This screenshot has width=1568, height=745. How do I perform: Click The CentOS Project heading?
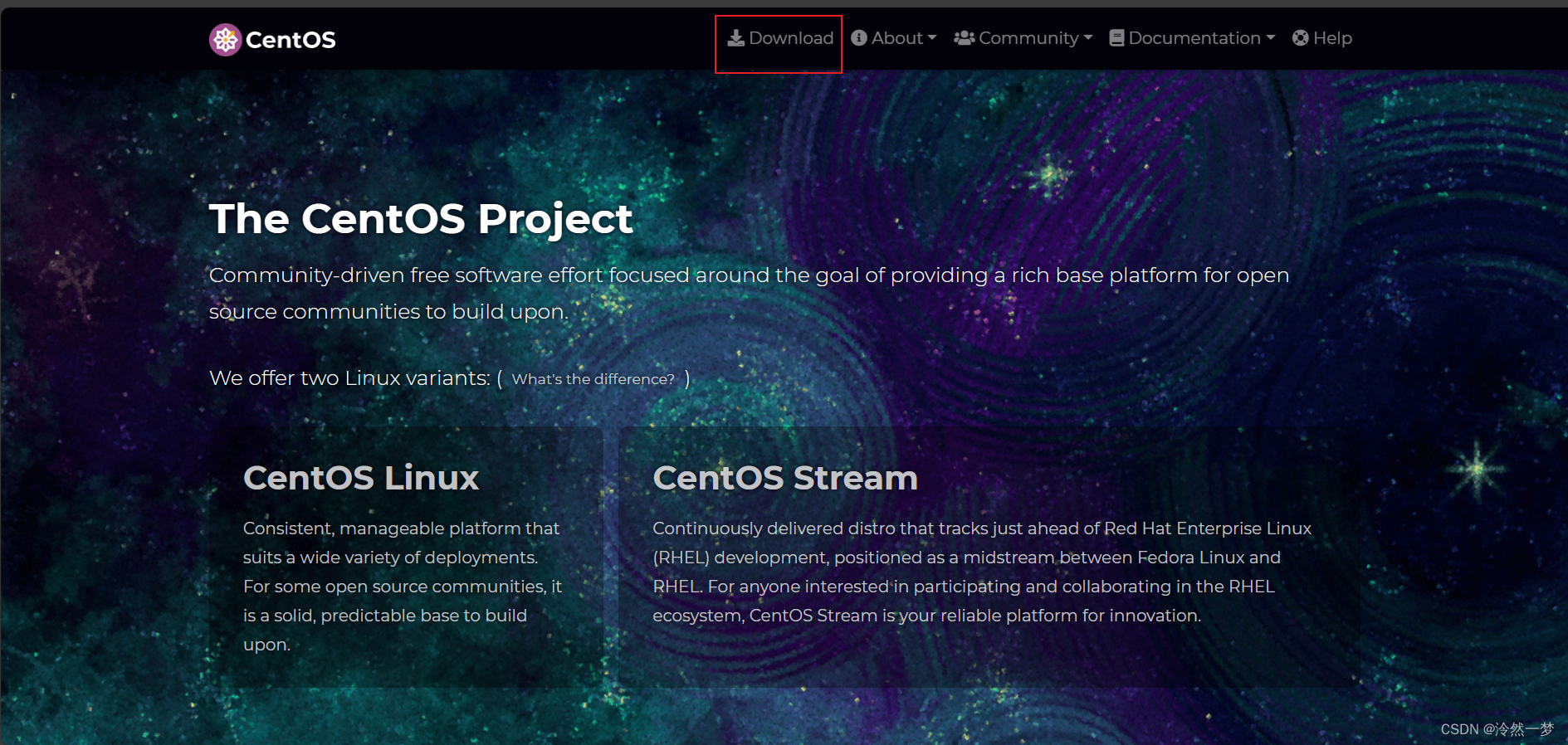(421, 220)
